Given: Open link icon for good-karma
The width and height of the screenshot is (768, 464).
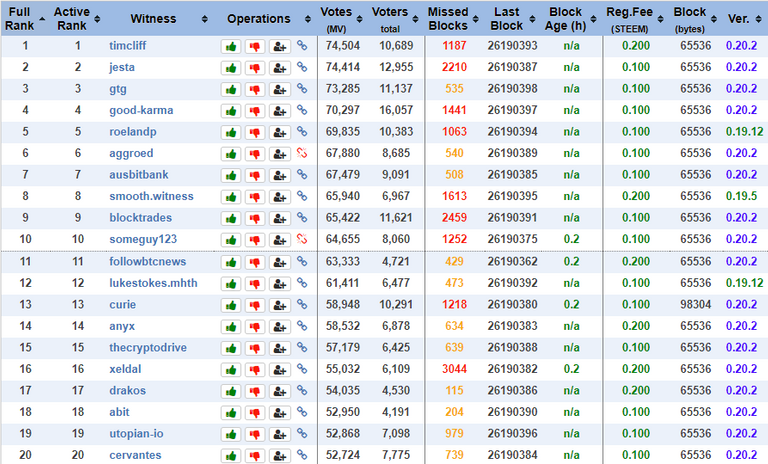Looking at the screenshot, I should pyautogui.click(x=302, y=110).
